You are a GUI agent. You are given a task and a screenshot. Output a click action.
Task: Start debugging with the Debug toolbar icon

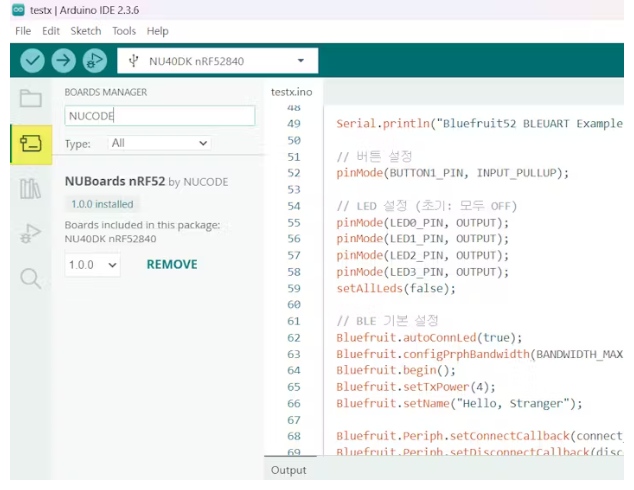click(x=94, y=61)
